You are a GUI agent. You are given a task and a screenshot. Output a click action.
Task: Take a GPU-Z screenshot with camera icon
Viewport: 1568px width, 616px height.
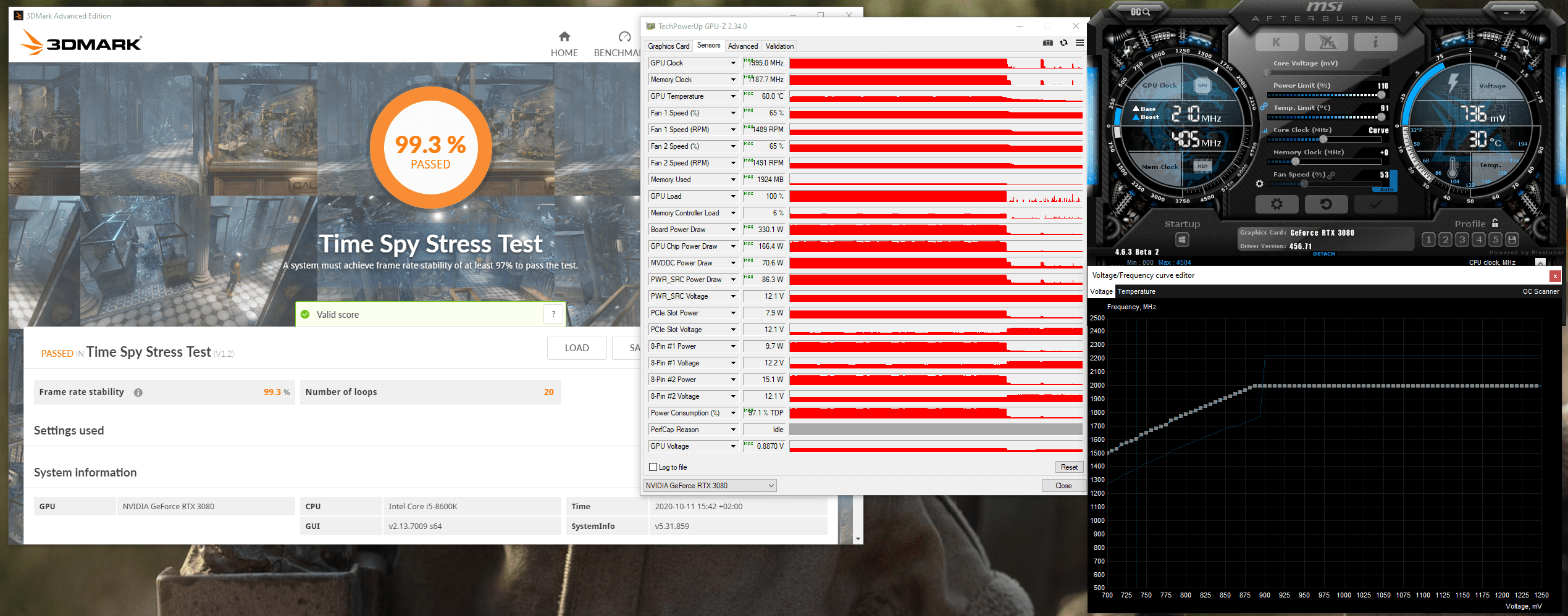click(1048, 43)
